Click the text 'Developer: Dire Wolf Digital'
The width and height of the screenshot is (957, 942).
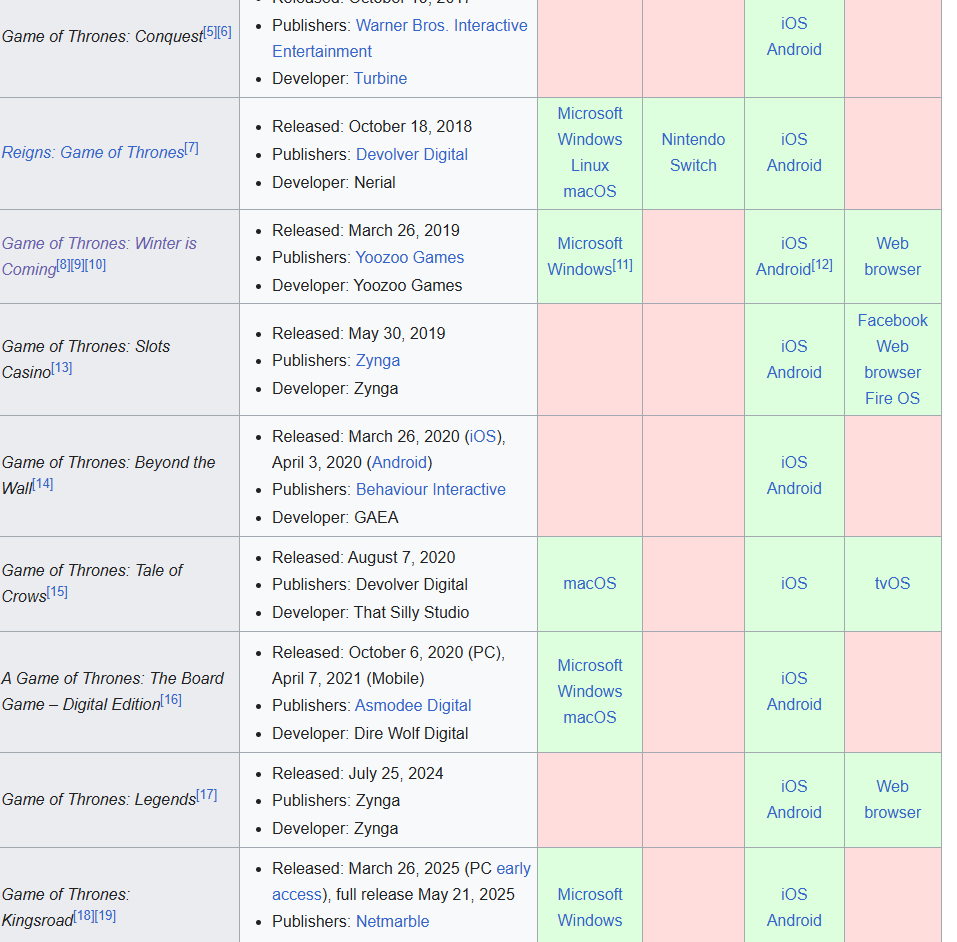click(370, 733)
